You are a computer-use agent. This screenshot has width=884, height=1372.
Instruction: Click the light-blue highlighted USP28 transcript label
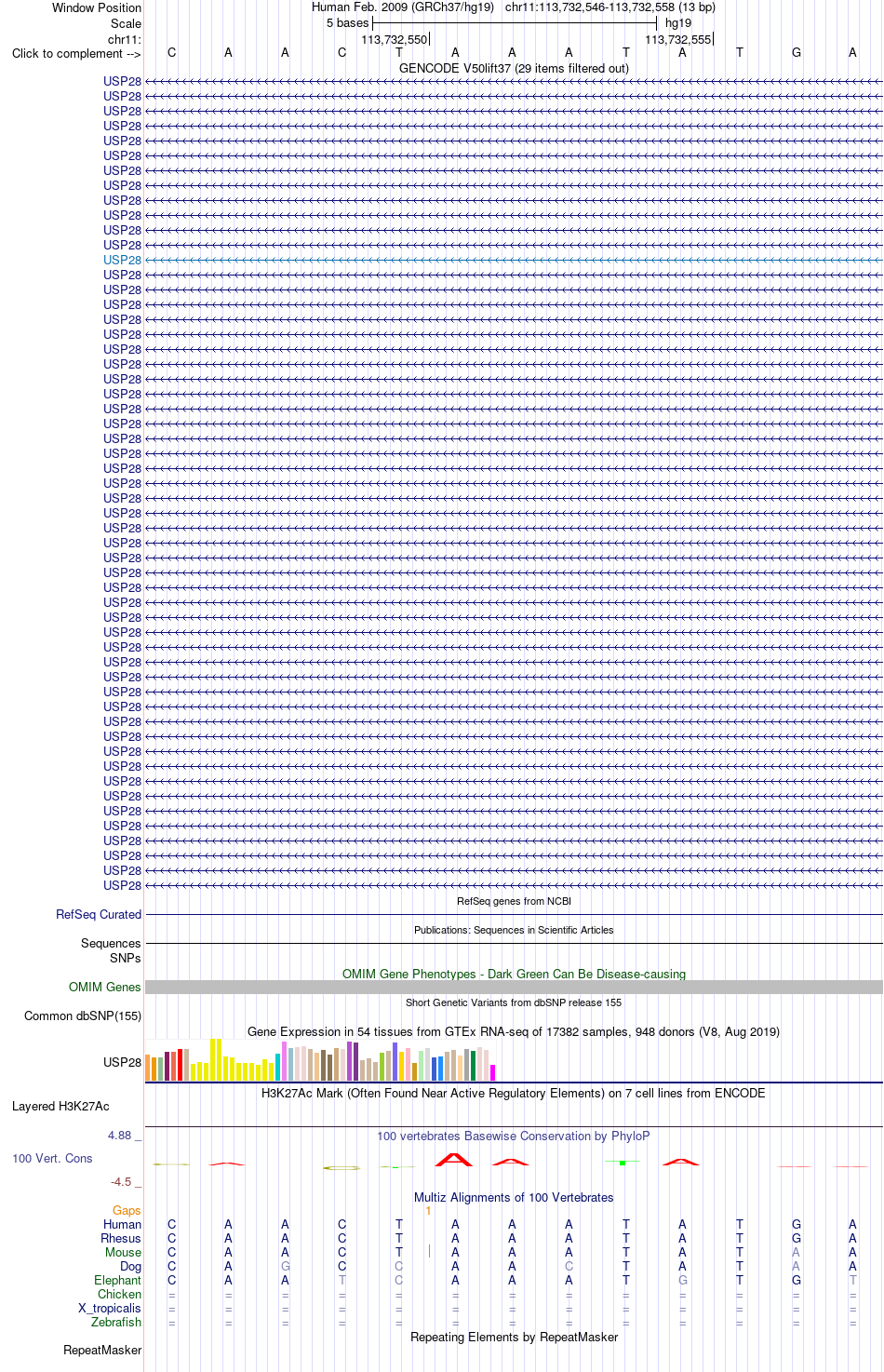click(x=123, y=260)
